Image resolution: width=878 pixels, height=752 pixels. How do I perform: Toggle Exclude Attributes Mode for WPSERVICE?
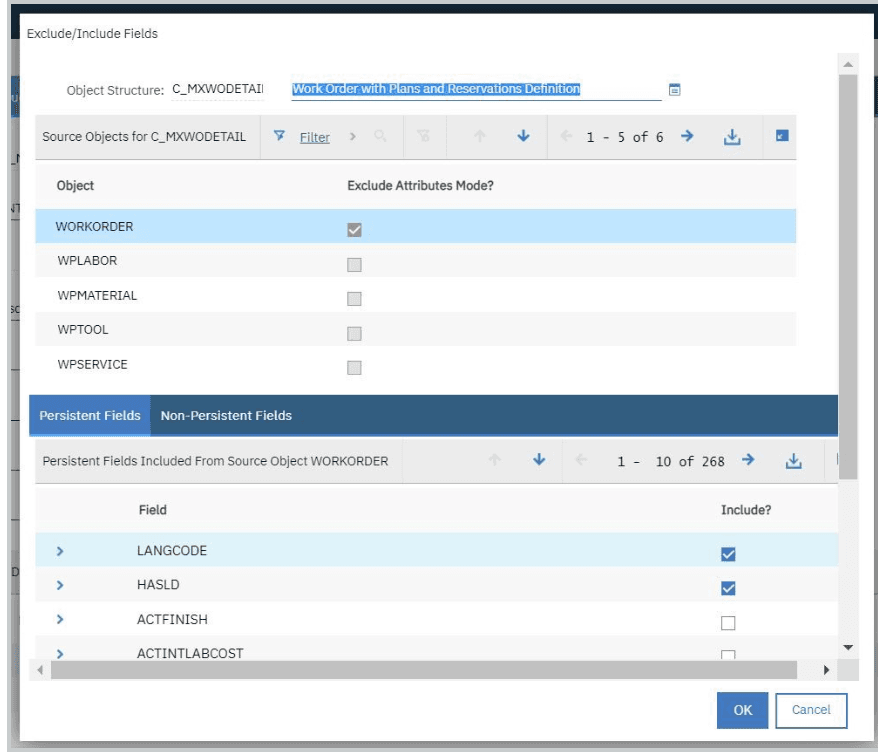[x=354, y=367]
